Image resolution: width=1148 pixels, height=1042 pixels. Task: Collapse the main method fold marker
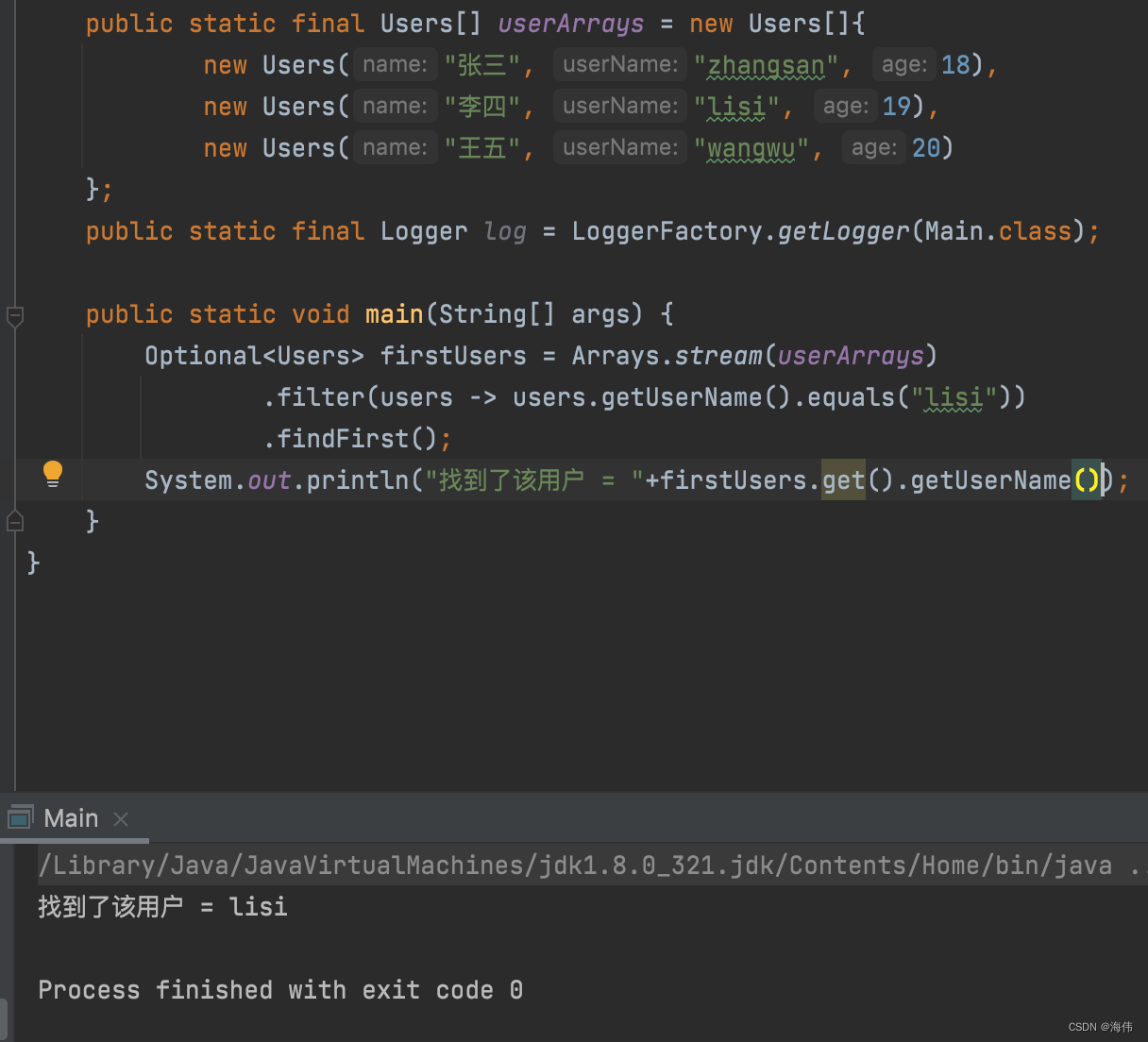click(15, 316)
